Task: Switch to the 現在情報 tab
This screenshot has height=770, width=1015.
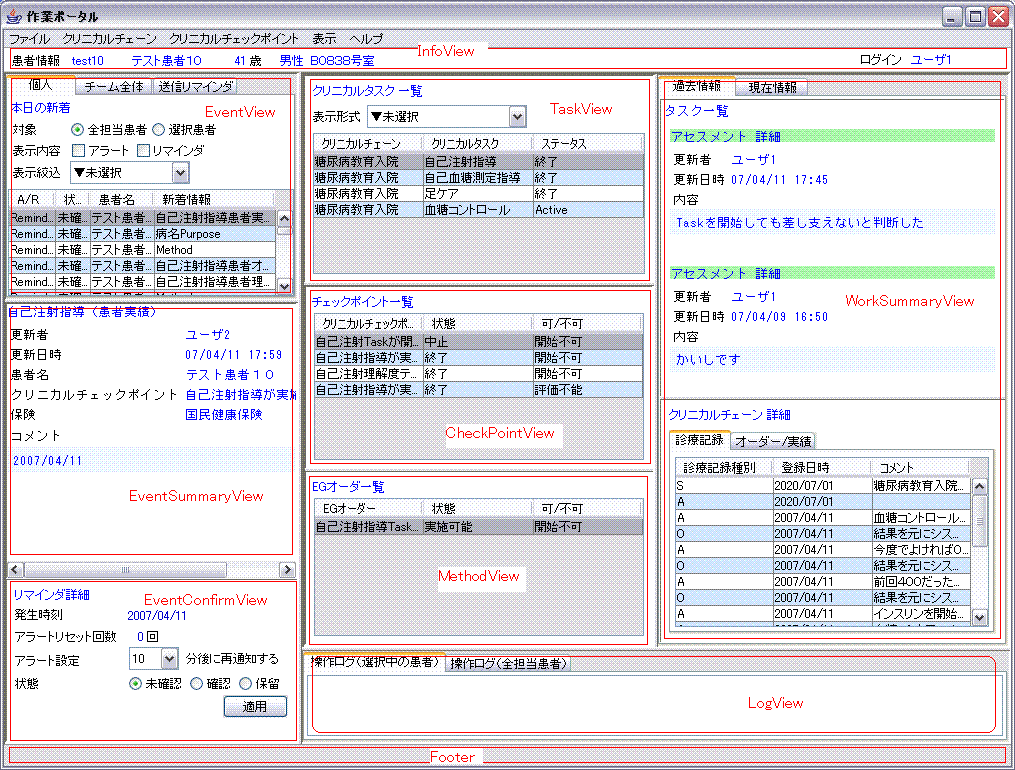Action: 772,87
